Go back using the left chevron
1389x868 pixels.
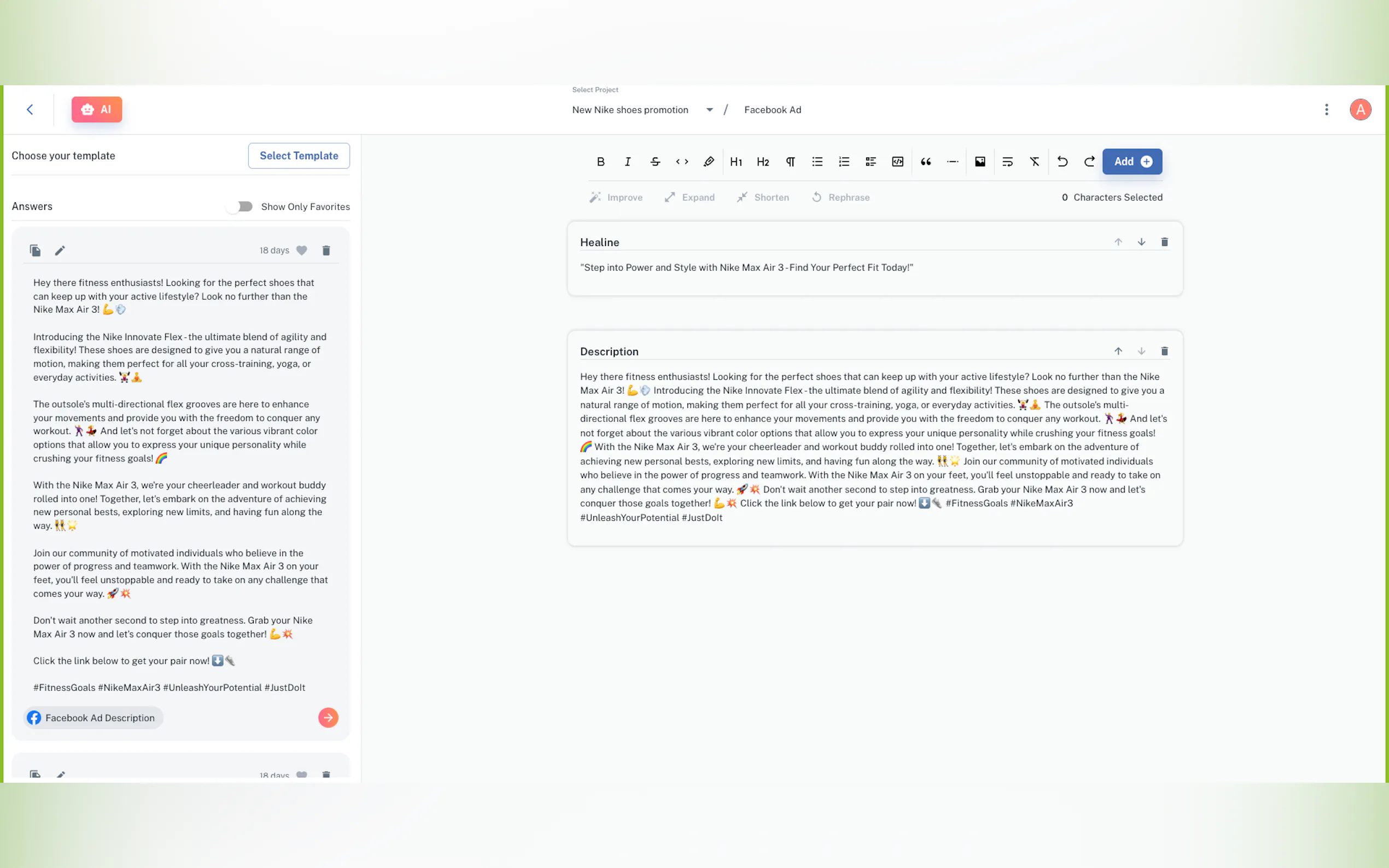pyautogui.click(x=30, y=110)
